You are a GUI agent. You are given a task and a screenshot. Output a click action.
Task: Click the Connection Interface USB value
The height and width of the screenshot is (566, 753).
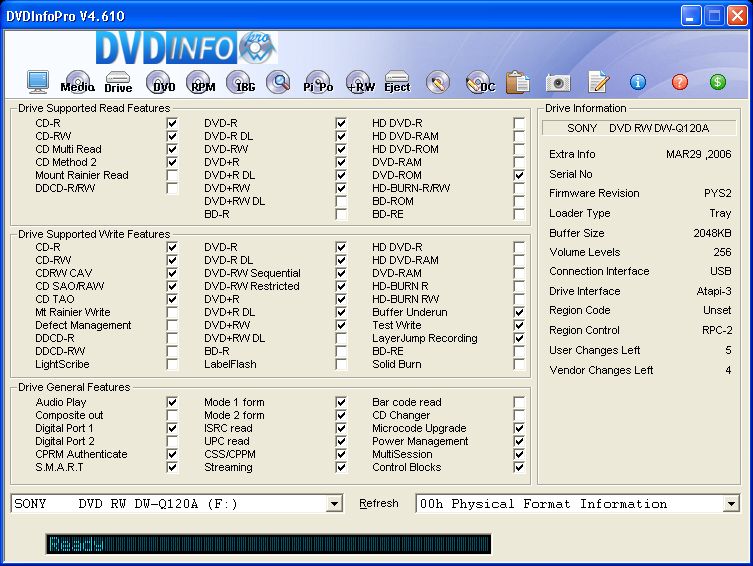pyautogui.click(x=721, y=272)
